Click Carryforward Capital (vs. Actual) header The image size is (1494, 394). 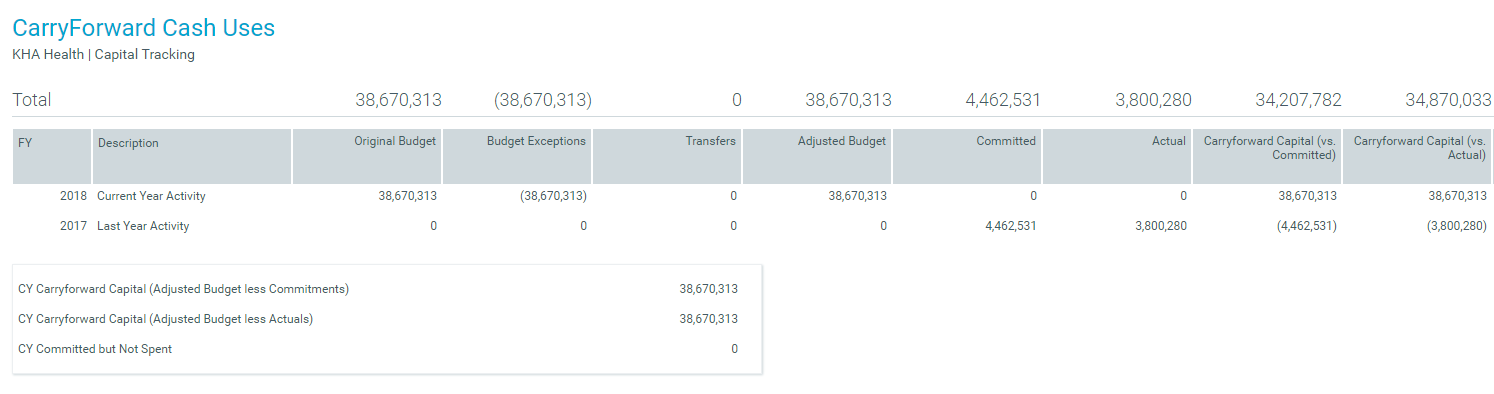(1417, 156)
